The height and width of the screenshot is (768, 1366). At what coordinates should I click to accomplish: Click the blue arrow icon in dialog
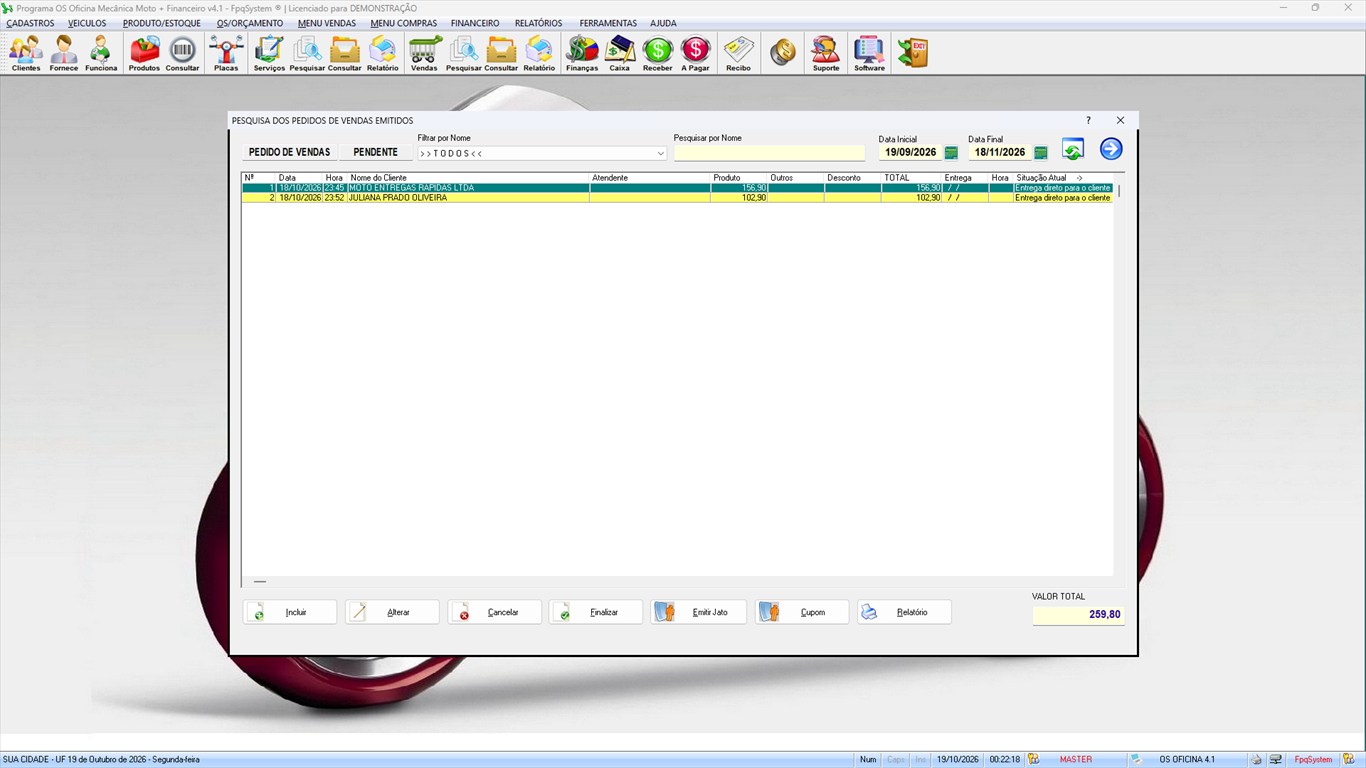pos(1111,149)
